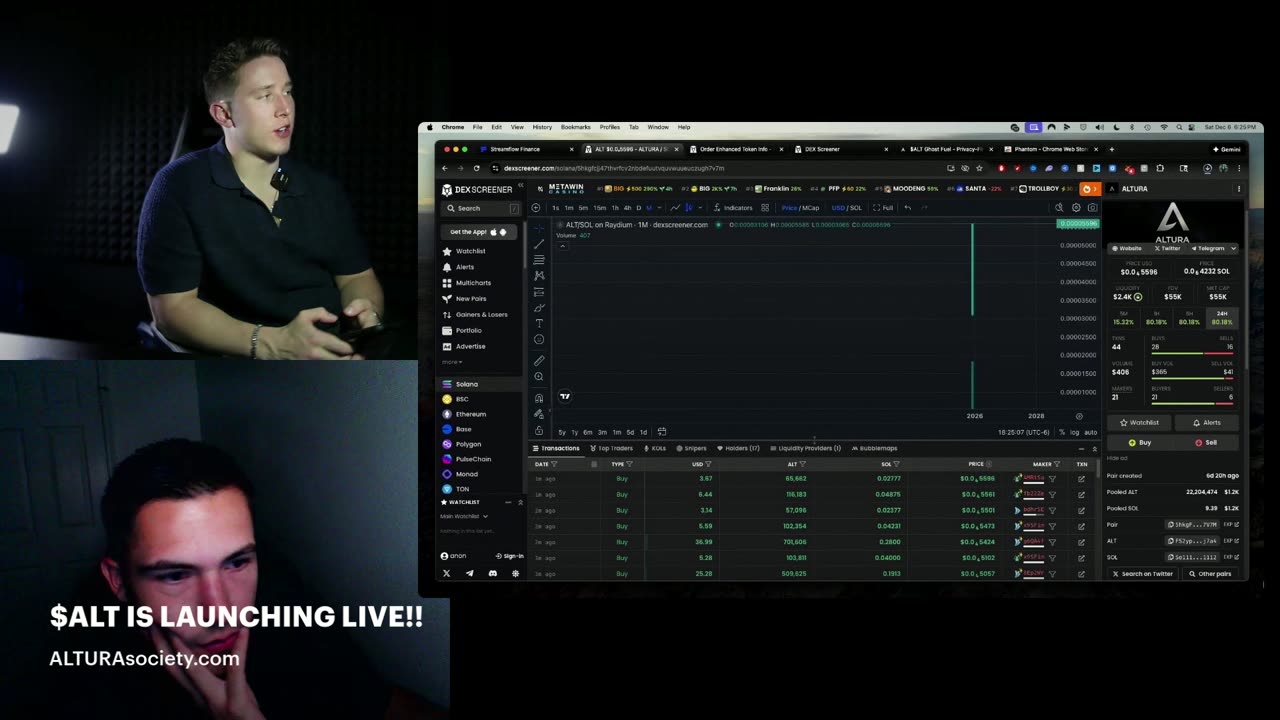Select the text annotation tool
The width and height of the screenshot is (1280, 720).
(x=539, y=323)
